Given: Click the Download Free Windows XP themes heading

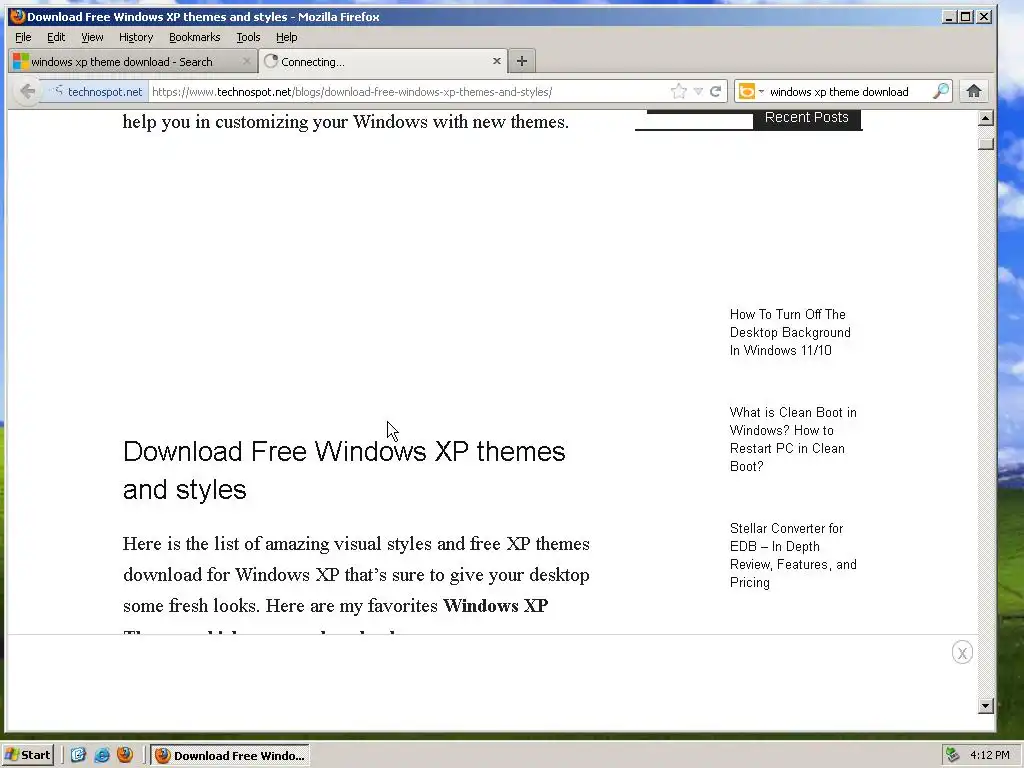Looking at the screenshot, I should [344, 470].
